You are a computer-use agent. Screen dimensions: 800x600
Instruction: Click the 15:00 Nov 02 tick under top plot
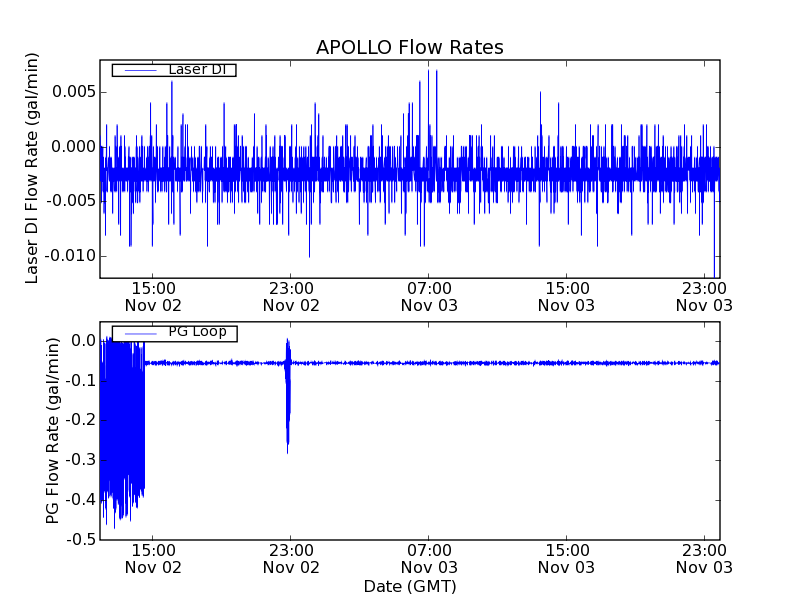[x=153, y=296]
